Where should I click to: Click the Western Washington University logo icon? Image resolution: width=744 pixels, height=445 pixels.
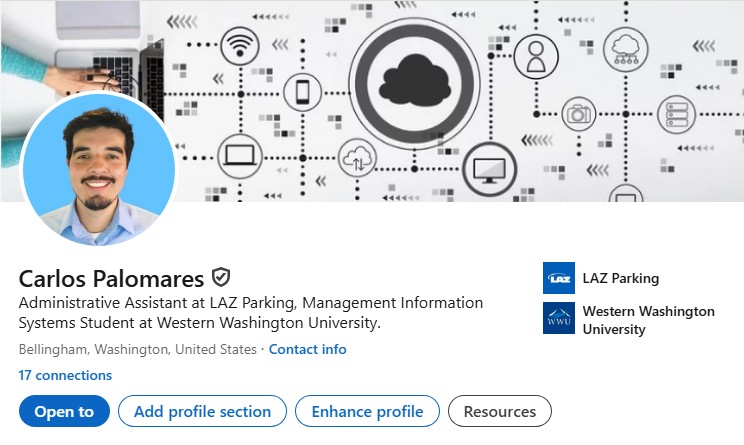559,318
